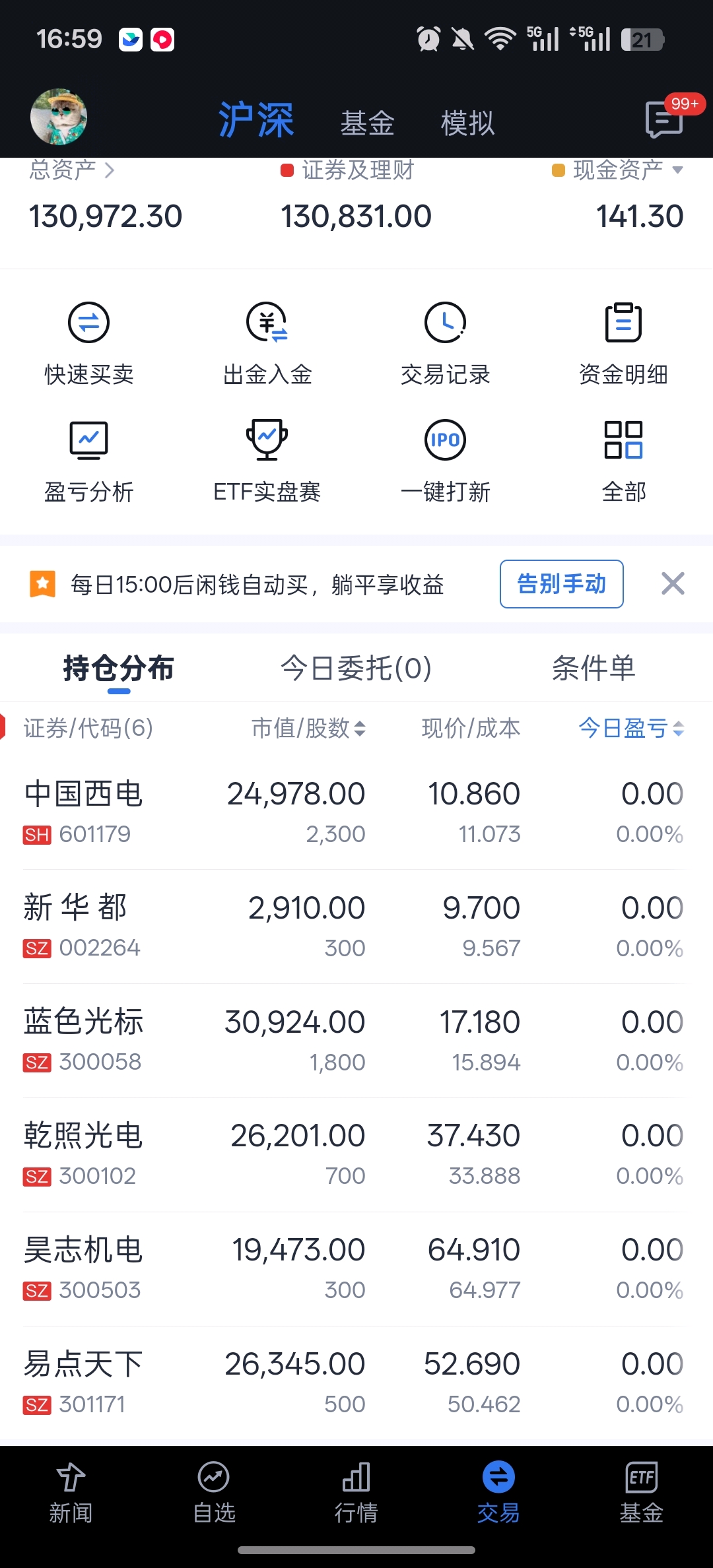
Task: Open the 快速买卖 quick trade icon
Action: (x=89, y=323)
